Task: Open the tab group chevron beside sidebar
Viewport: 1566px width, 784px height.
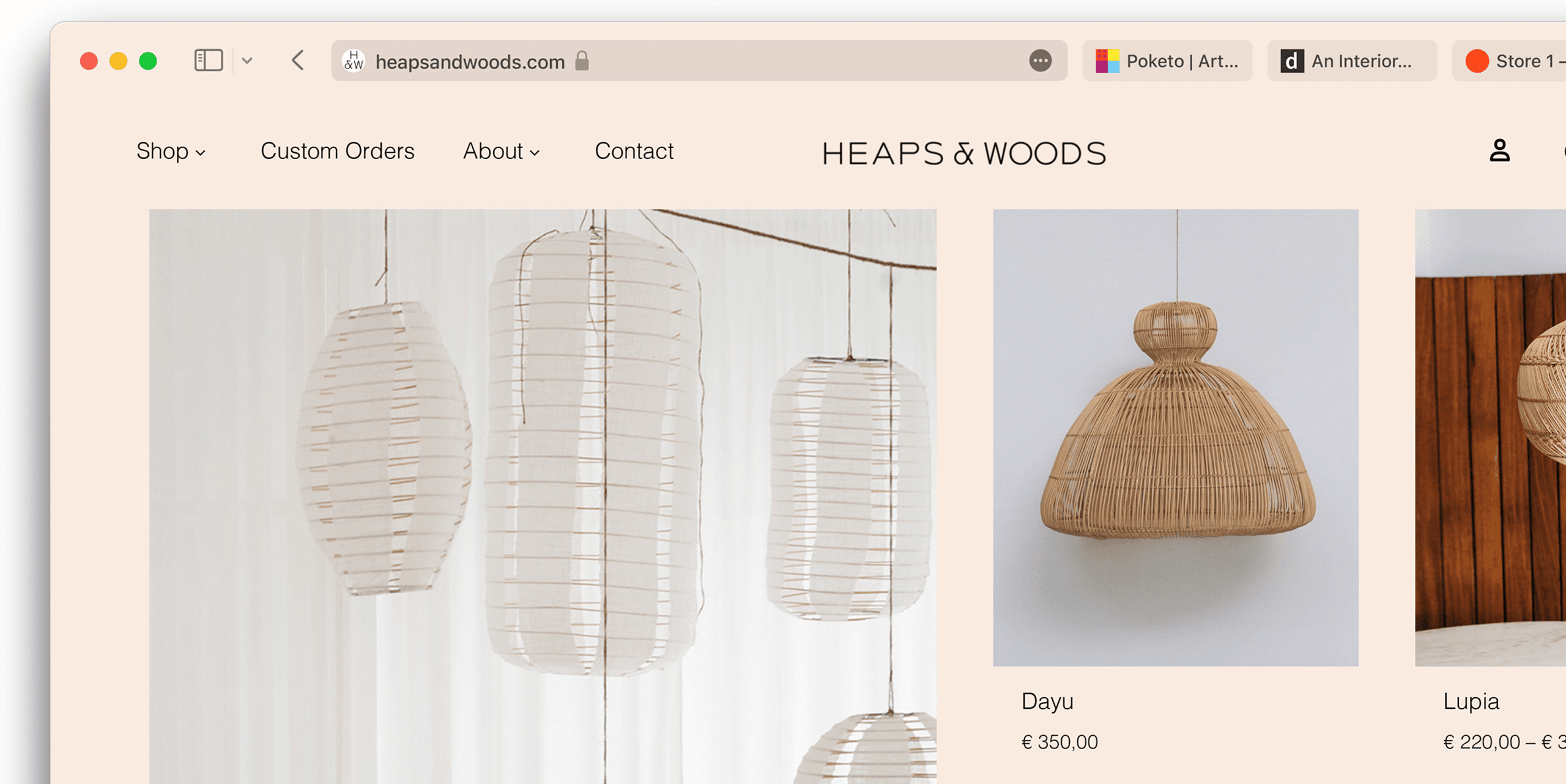Action: pyautogui.click(x=247, y=61)
